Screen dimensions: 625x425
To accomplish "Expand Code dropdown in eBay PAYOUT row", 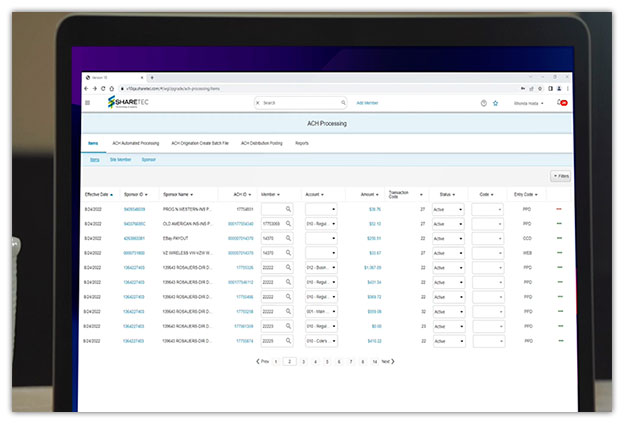I will (499, 238).
